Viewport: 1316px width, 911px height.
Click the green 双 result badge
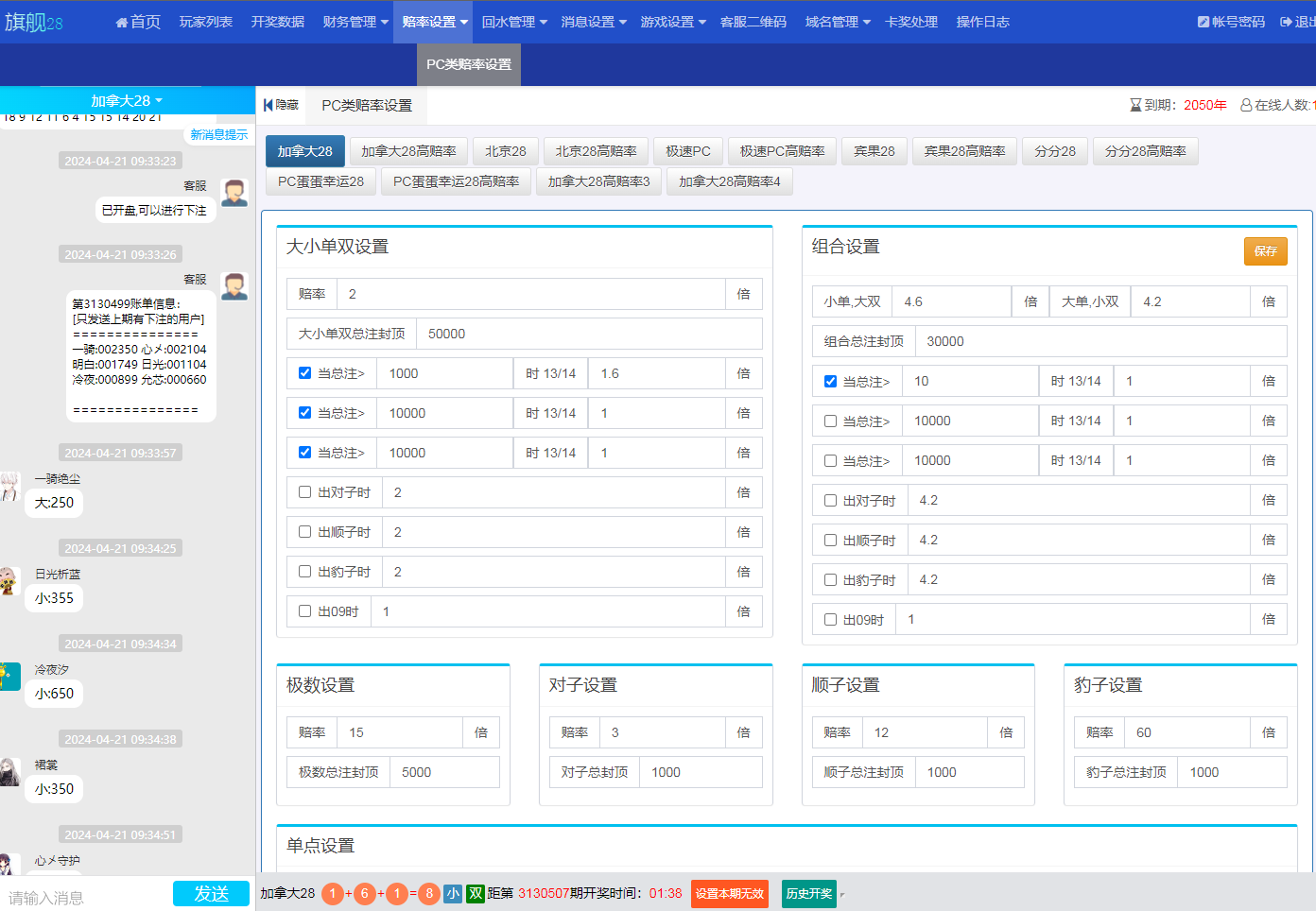[x=476, y=893]
